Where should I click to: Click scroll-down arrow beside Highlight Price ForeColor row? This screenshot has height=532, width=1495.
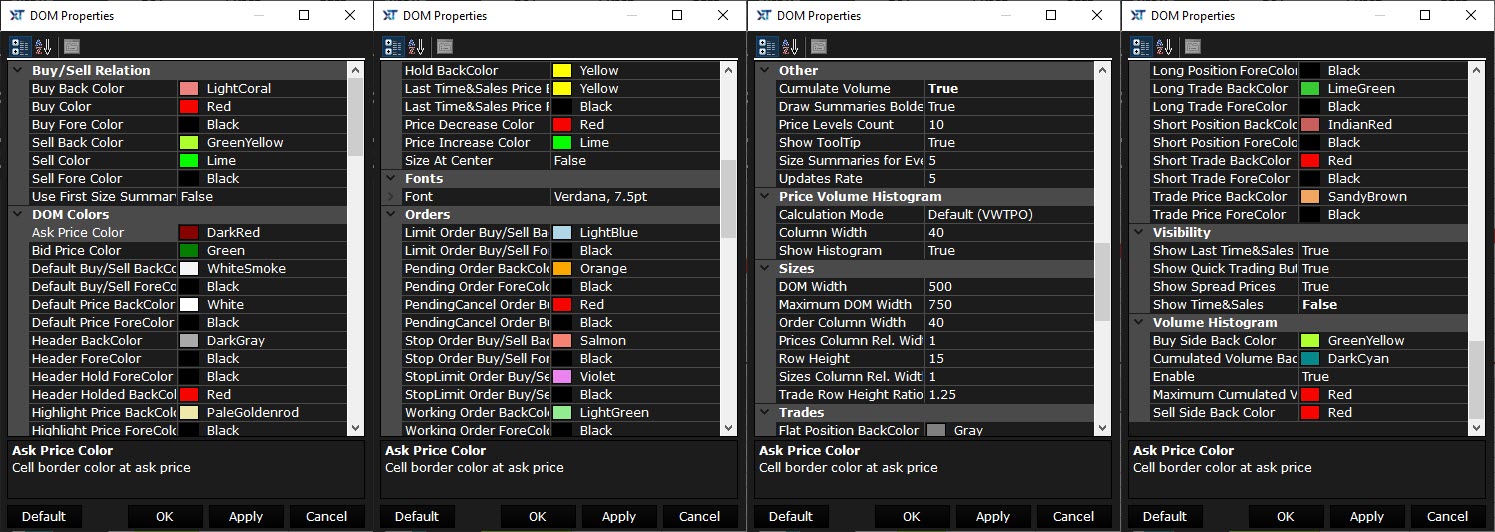click(x=355, y=428)
